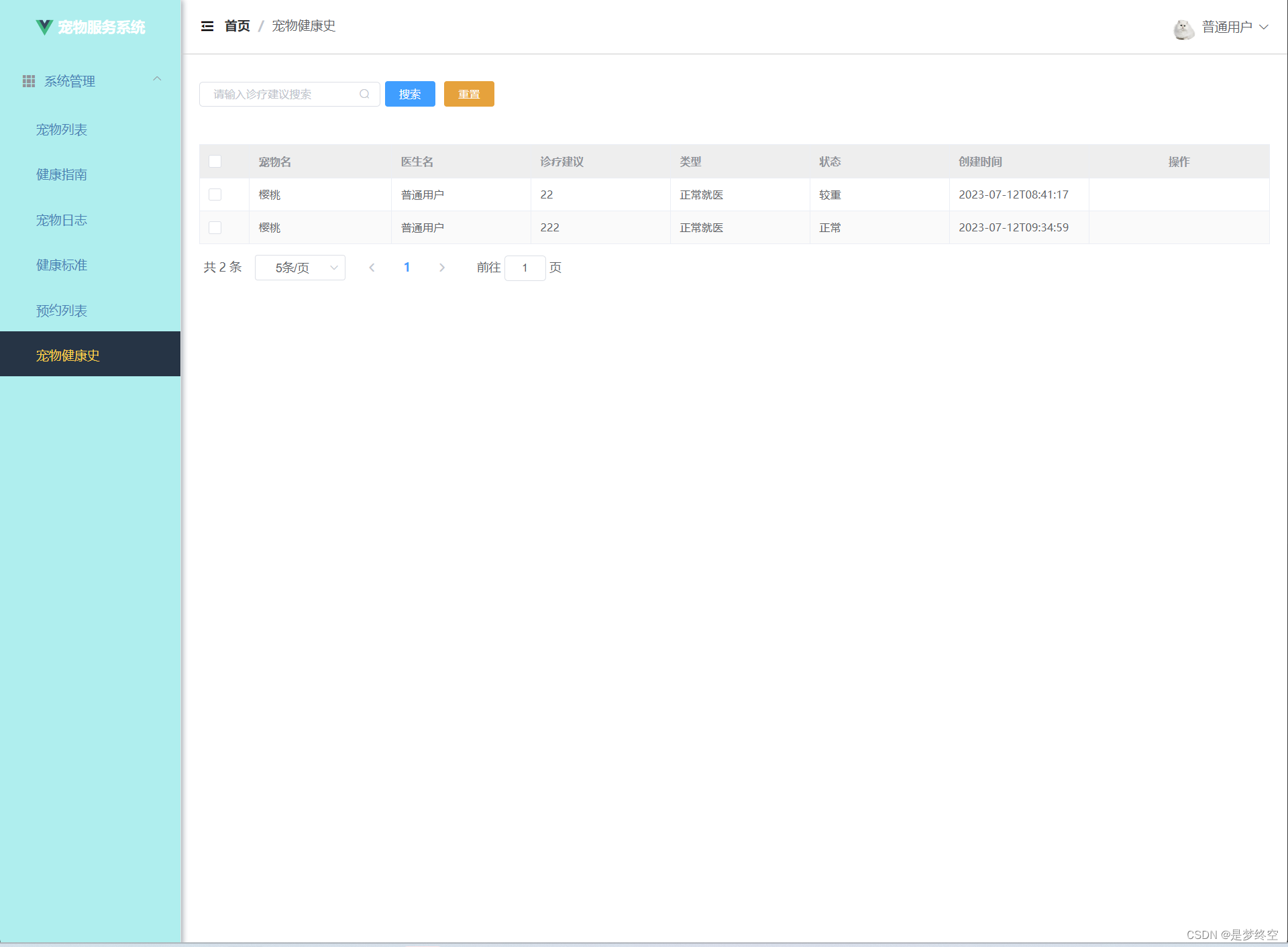Toggle the select-all header checkbox
Viewport: 1288px width, 947px height.
215,162
